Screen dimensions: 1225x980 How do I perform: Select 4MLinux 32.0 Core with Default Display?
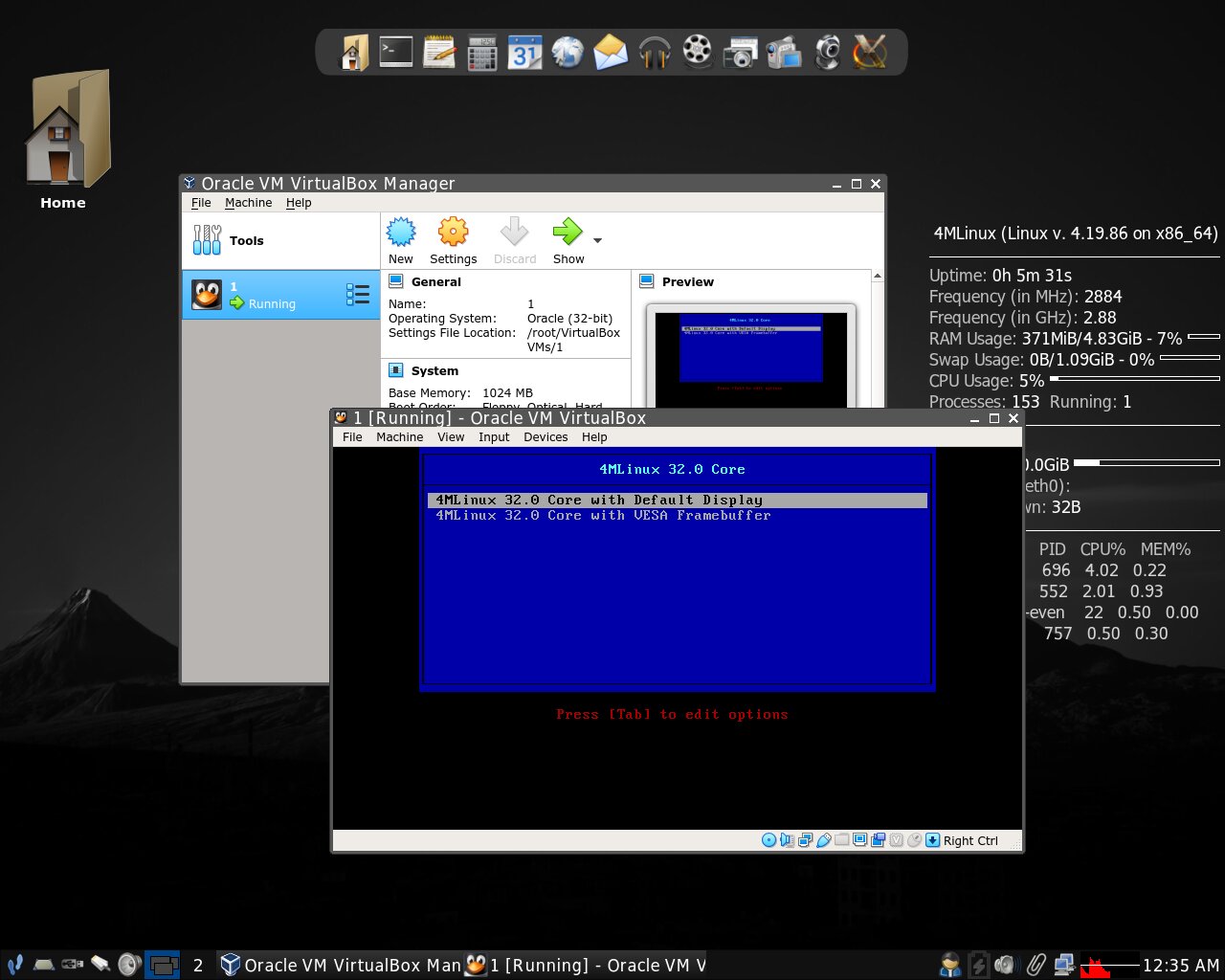click(x=678, y=501)
